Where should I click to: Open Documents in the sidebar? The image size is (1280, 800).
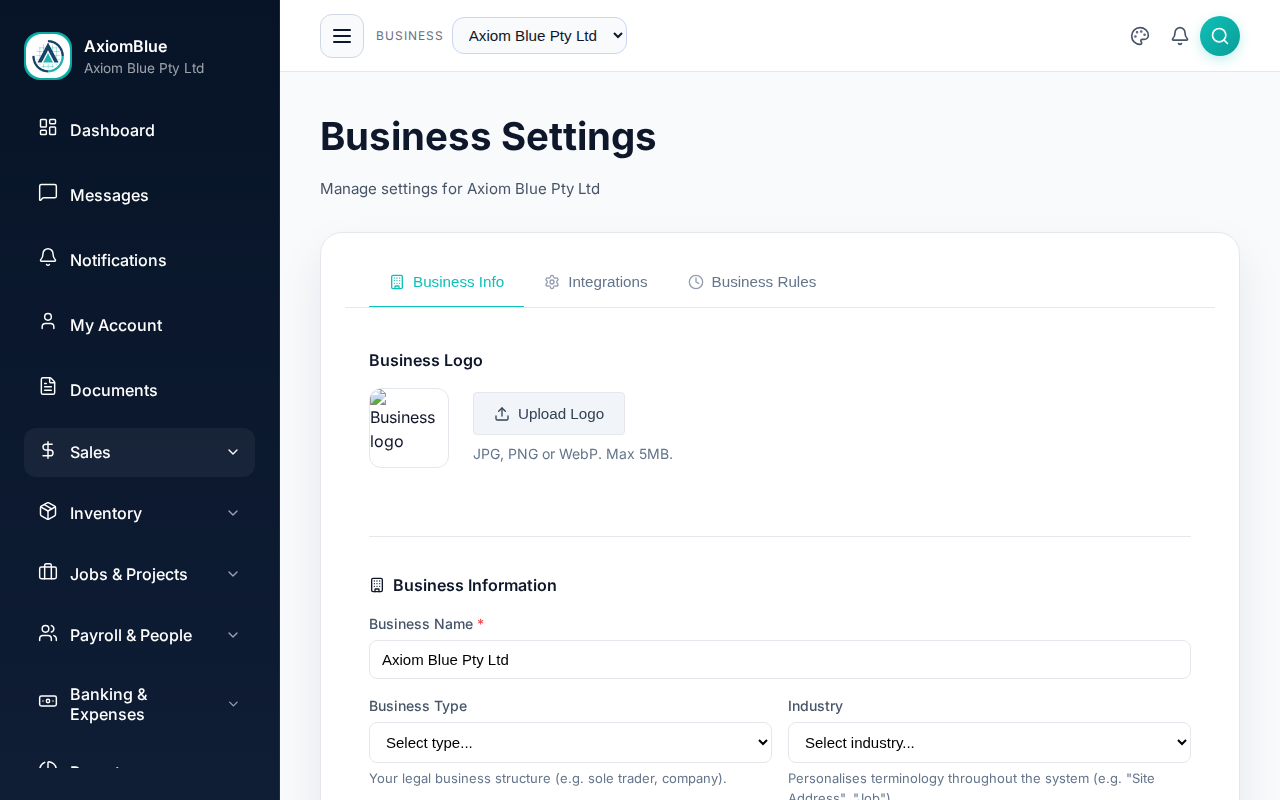[x=139, y=390]
